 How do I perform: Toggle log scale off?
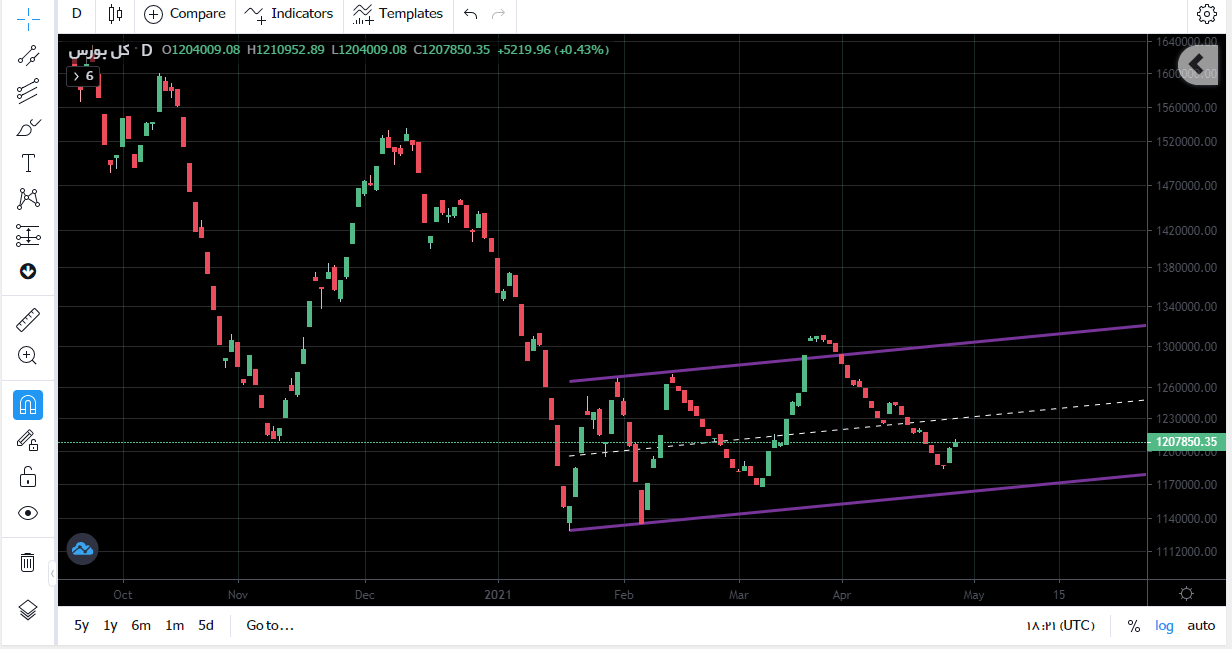[1165, 626]
